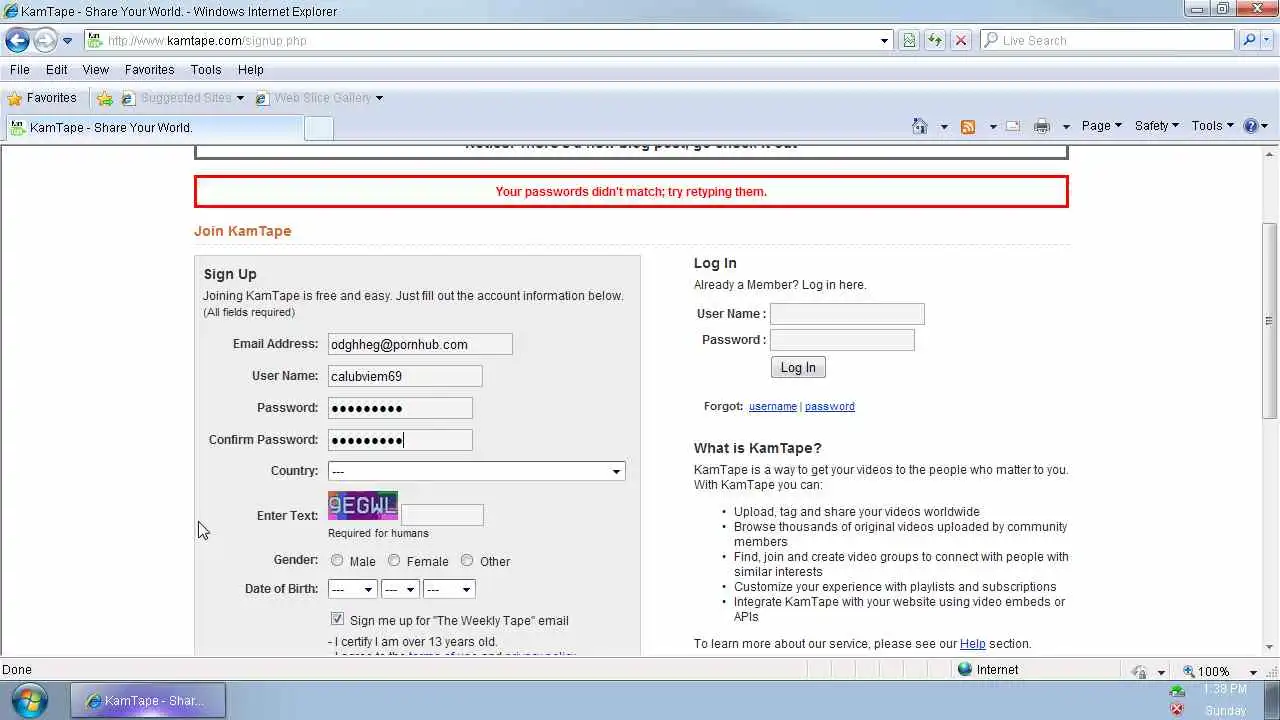
Task: Open the Page command bar menu
Action: pyautogui.click(x=1101, y=126)
